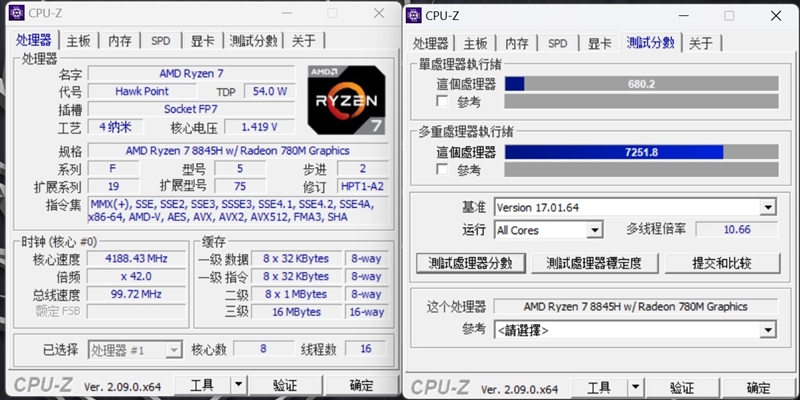This screenshot has width=800, height=400.
Task: Click the empty reference bar under single-thread
Action: click(x=641, y=101)
